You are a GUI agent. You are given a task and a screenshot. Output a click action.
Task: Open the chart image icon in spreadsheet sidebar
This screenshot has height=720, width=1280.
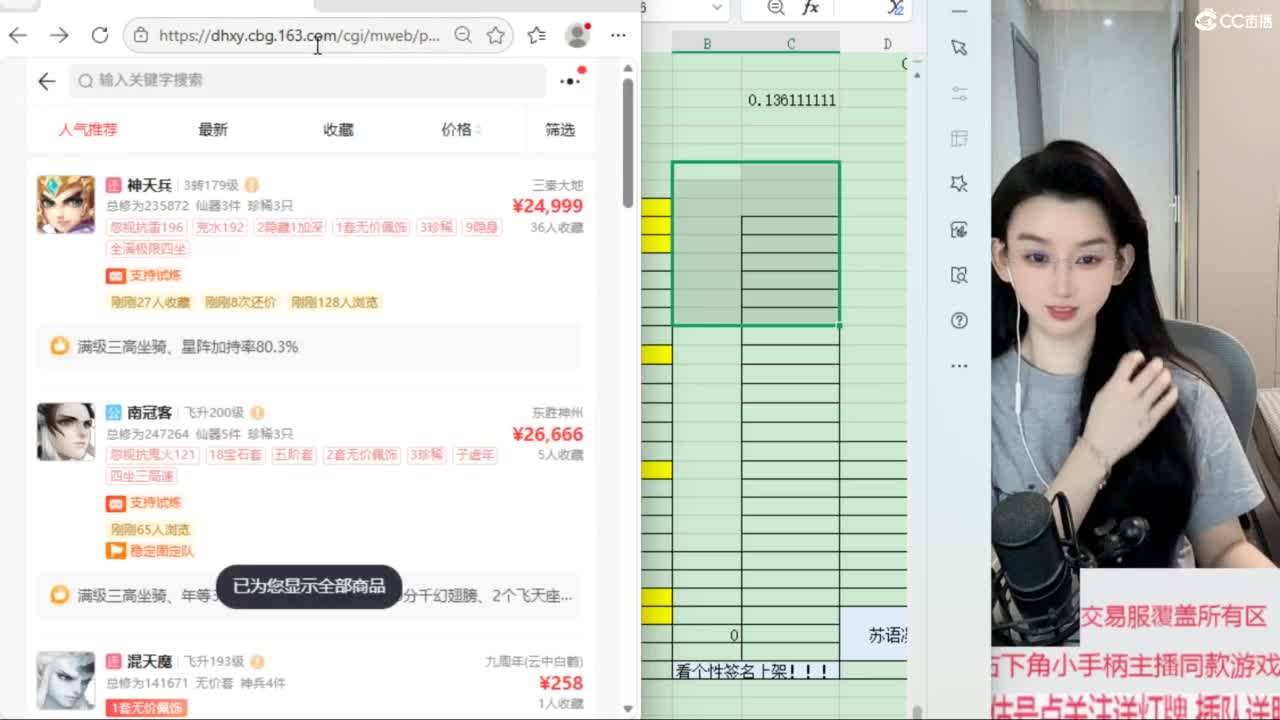(959, 230)
